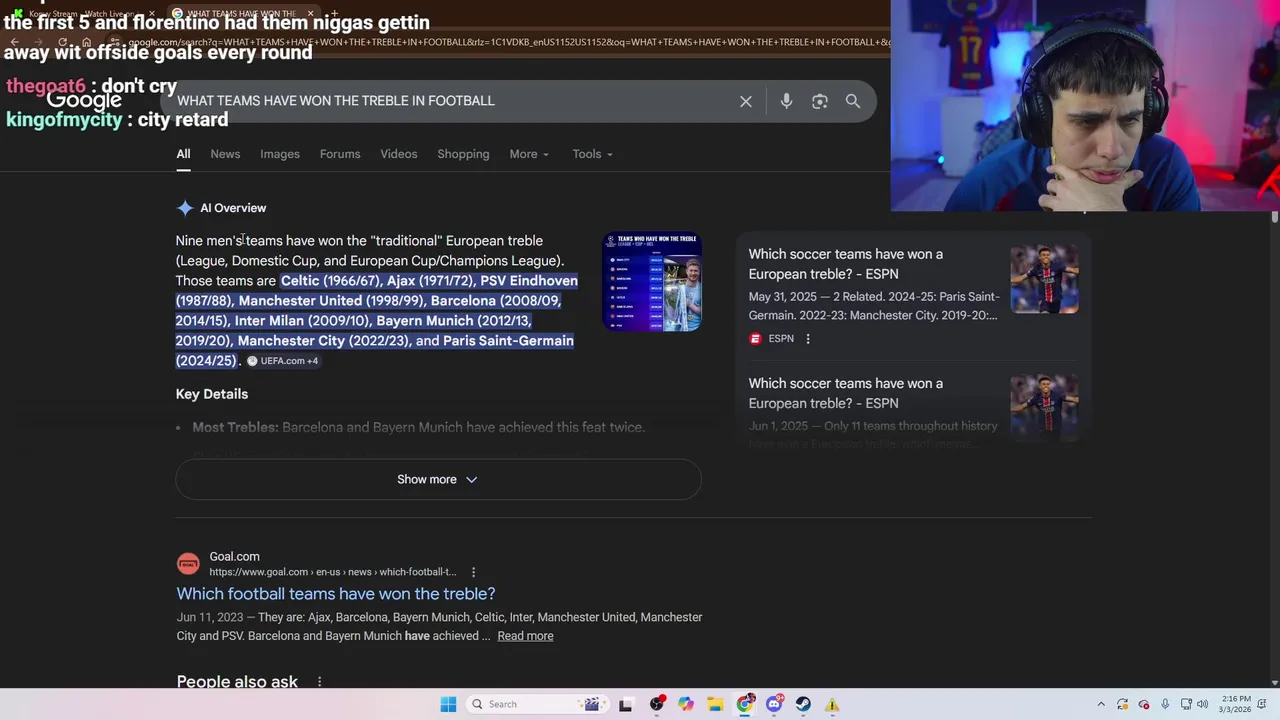The height and width of the screenshot is (720, 1280).
Task: Switch to the News tab
Action: [x=225, y=154]
